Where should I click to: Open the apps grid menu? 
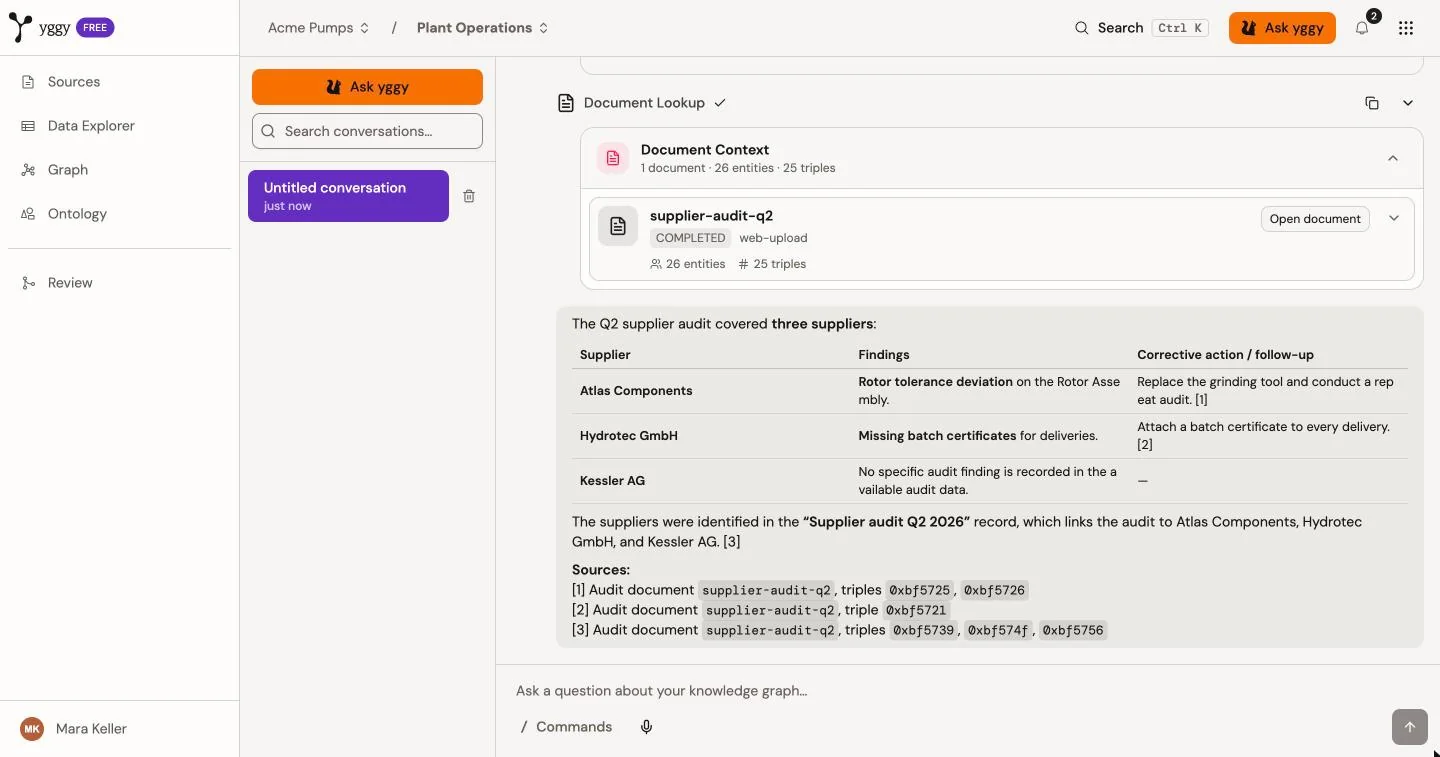click(1406, 28)
